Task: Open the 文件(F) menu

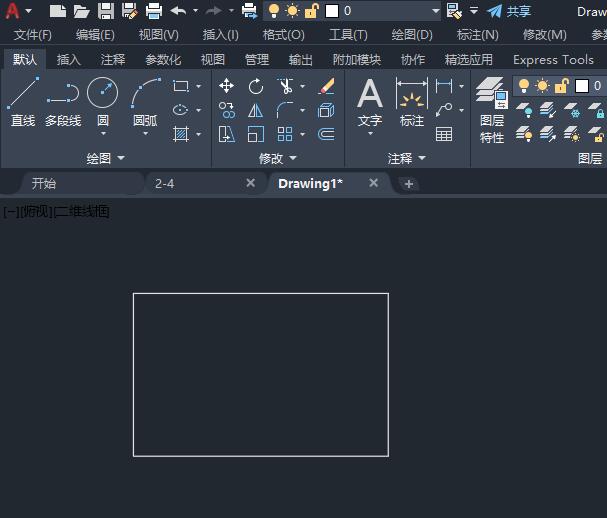Action: point(33,35)
